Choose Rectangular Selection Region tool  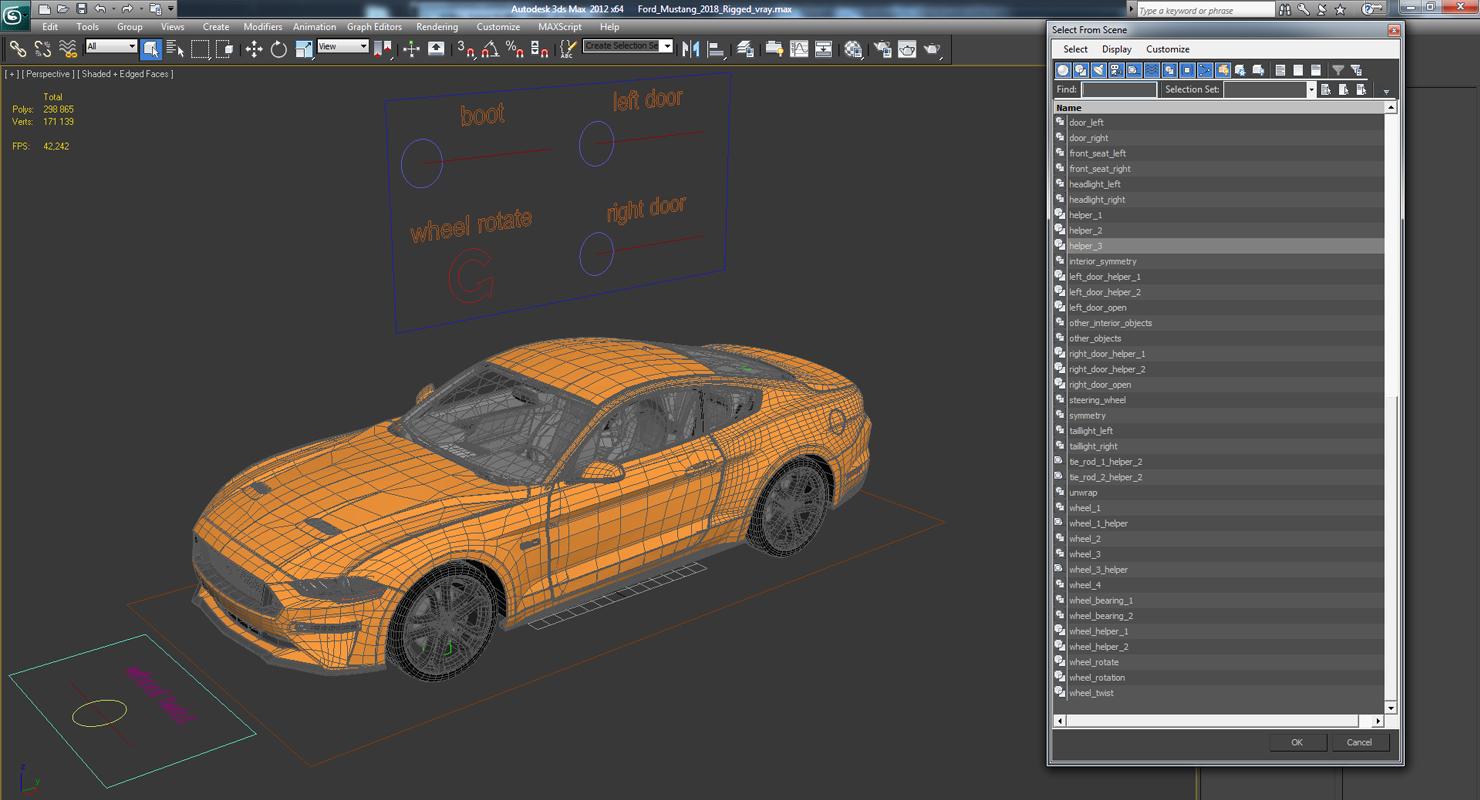[200, 49]
